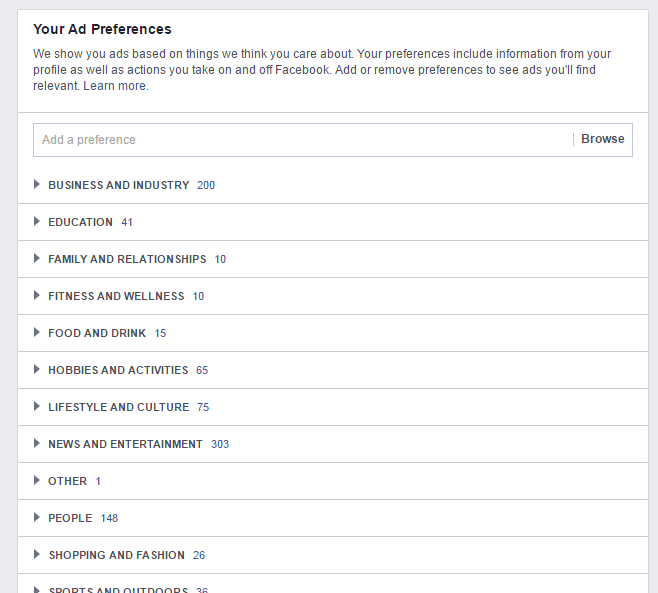Select the PEOPLE category label
Viewport: 658px width, 593px height.
point(70,518)
